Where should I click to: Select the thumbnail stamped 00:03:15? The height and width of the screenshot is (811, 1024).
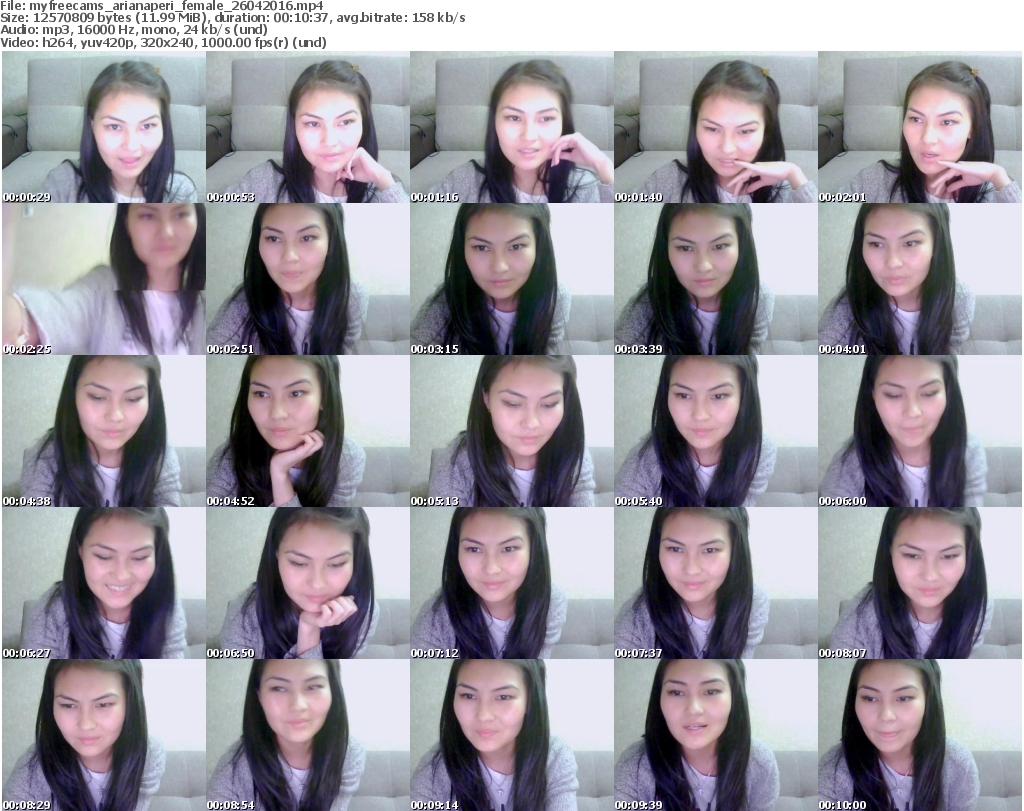click(x=512, y=279)
